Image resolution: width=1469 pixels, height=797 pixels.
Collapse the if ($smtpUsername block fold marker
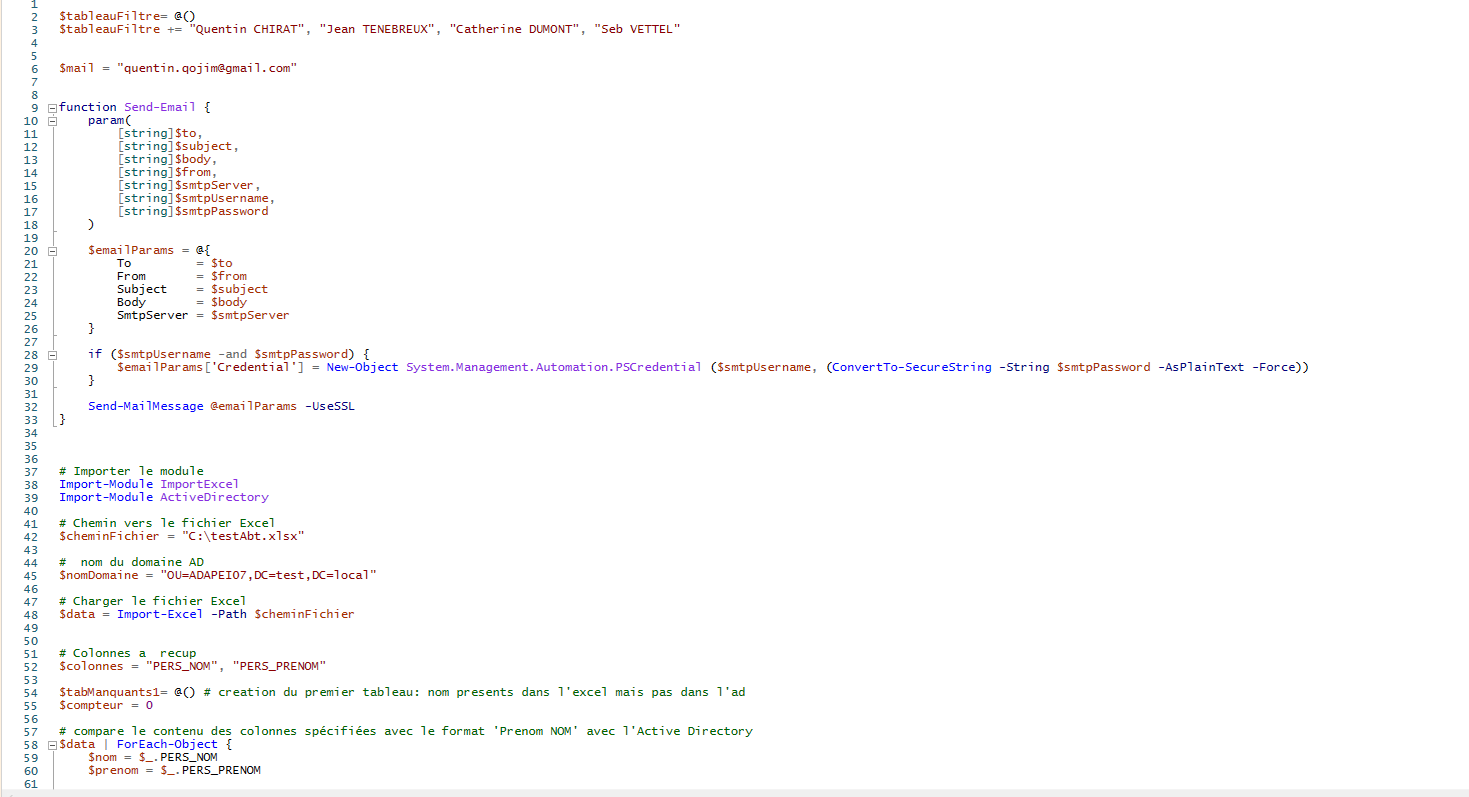tap(51, 354)
